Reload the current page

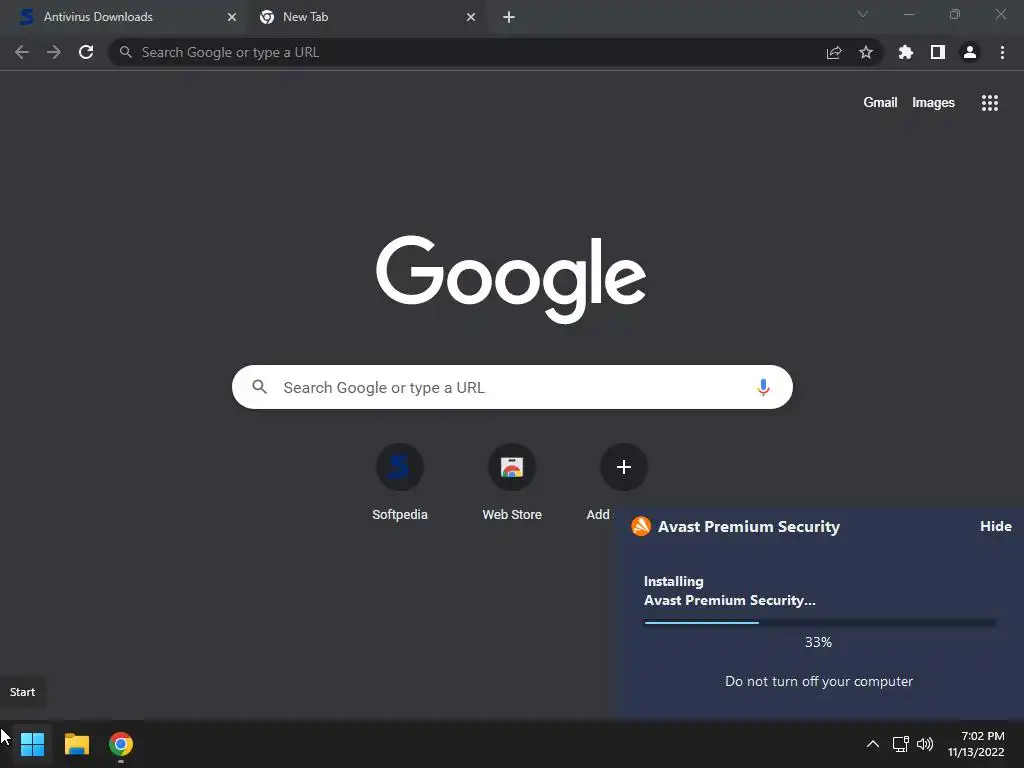(x=86, y=52)
